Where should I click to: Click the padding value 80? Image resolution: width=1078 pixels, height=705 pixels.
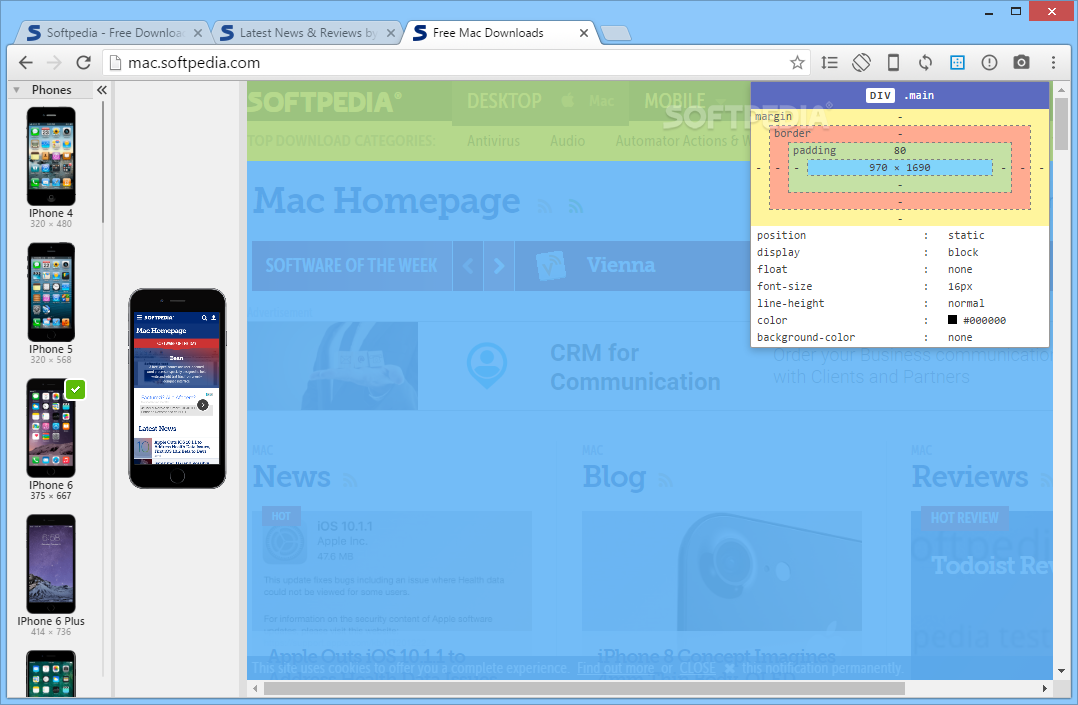(900, 151)
